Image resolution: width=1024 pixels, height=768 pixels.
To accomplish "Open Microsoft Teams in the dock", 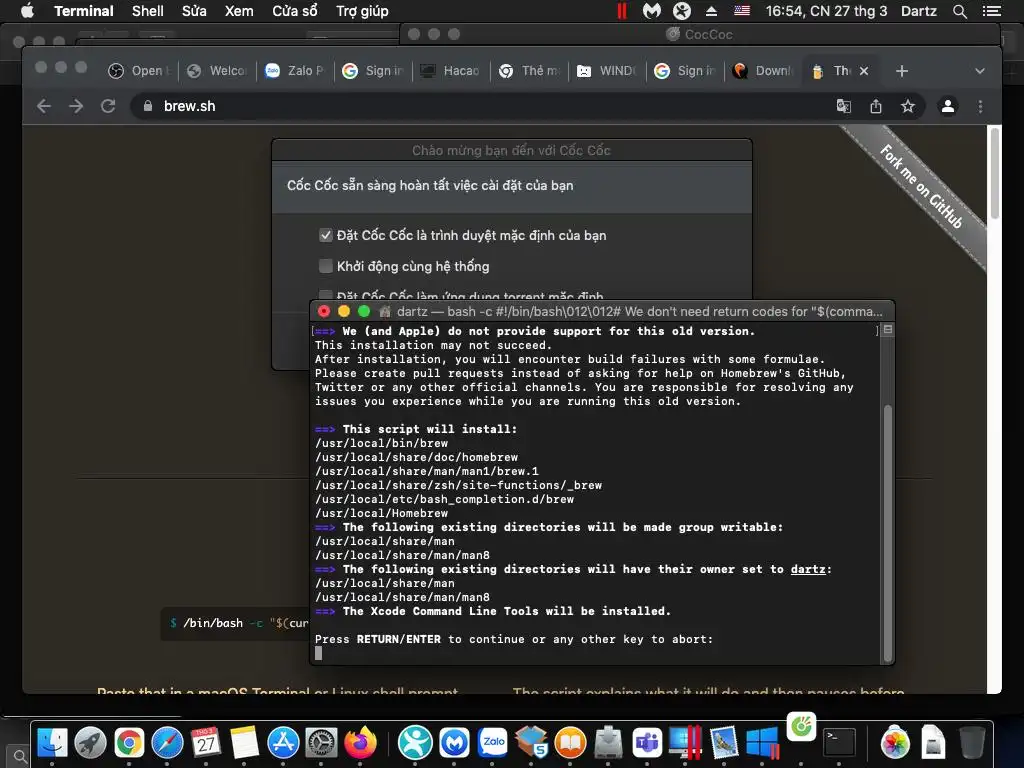I will [647, 743].
